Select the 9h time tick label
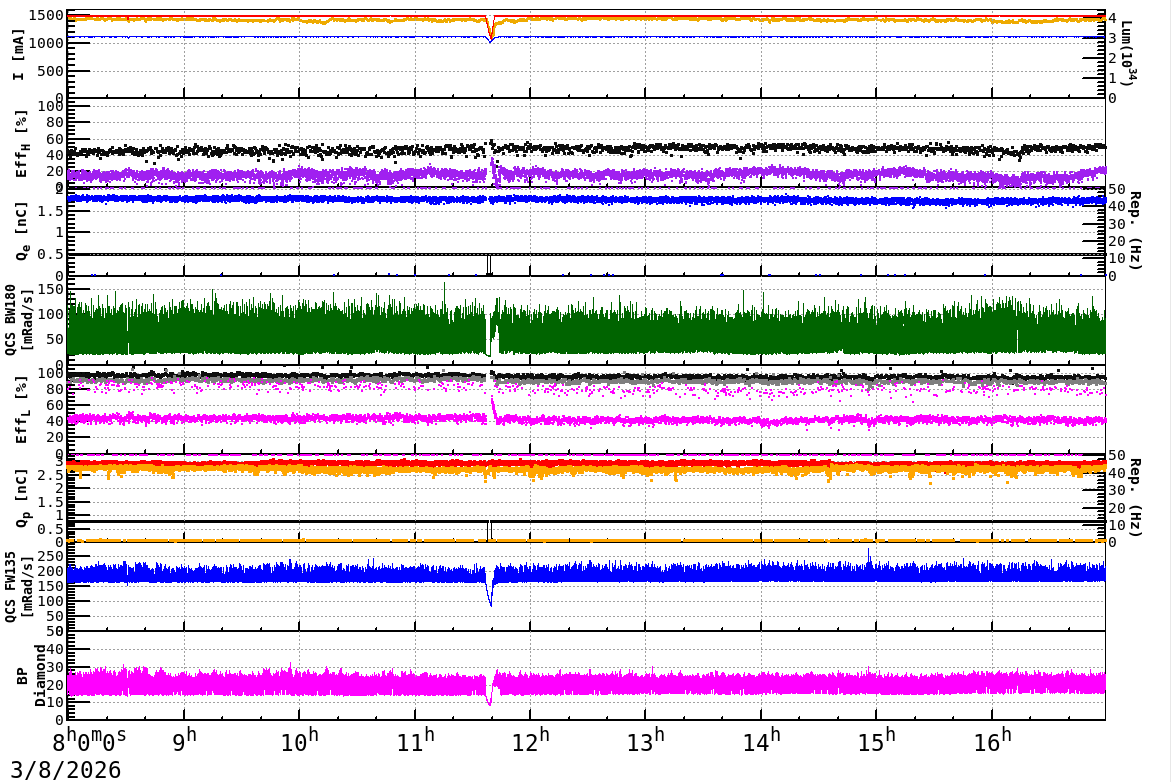This screenshot has height=782, width=1172. tap(187, 740)
